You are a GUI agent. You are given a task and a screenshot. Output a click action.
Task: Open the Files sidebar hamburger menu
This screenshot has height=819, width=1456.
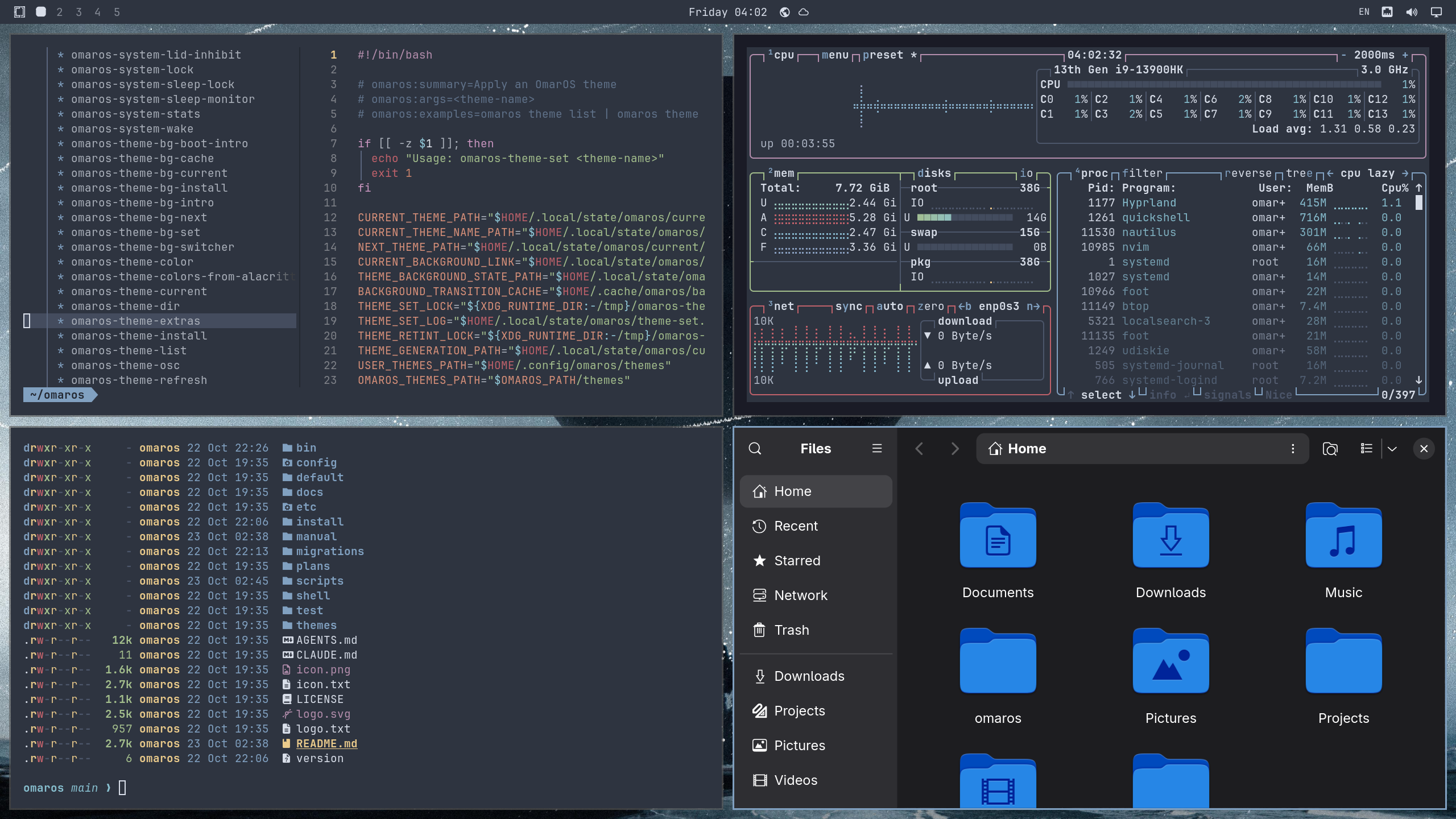coord(877,449)
